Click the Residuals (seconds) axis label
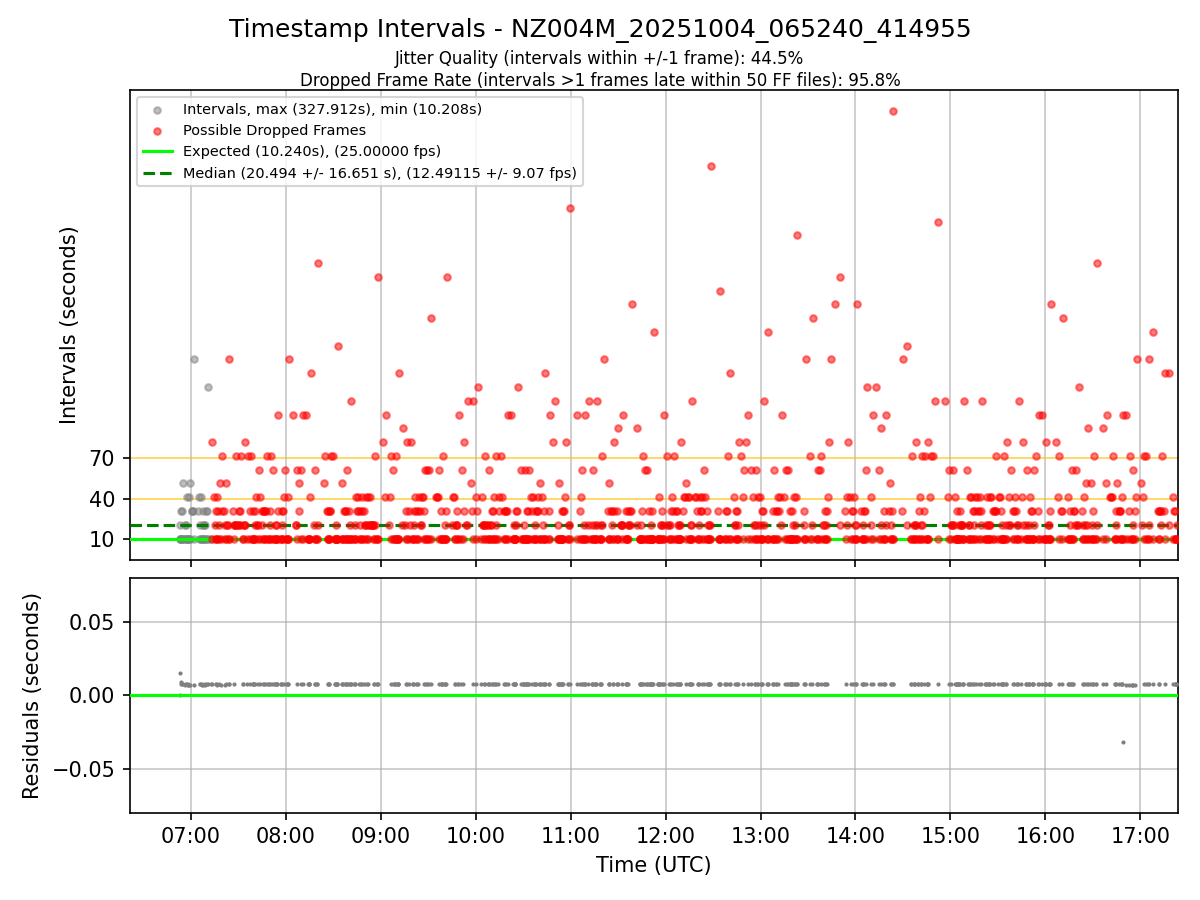 pyautogui.click(x=32, y=696)
